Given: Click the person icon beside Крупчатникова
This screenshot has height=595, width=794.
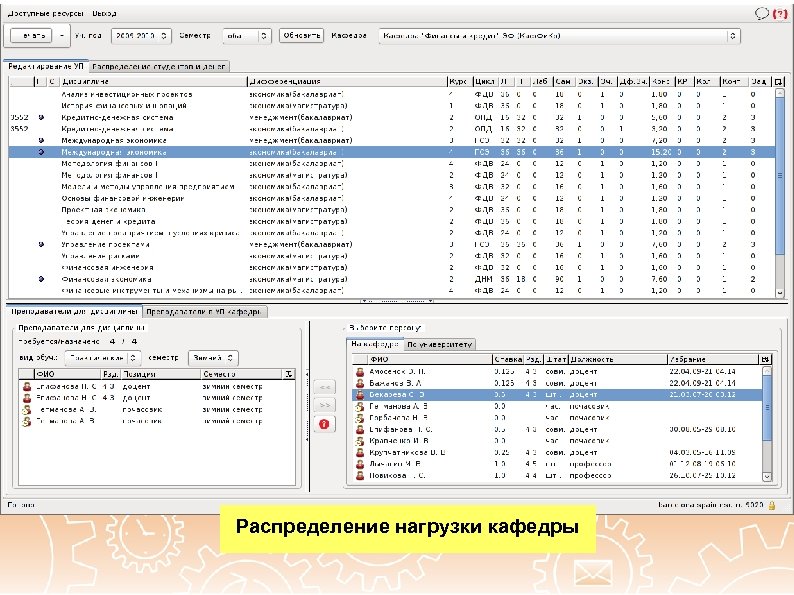Looking at the screenshot, I should [x=360, y=452].
